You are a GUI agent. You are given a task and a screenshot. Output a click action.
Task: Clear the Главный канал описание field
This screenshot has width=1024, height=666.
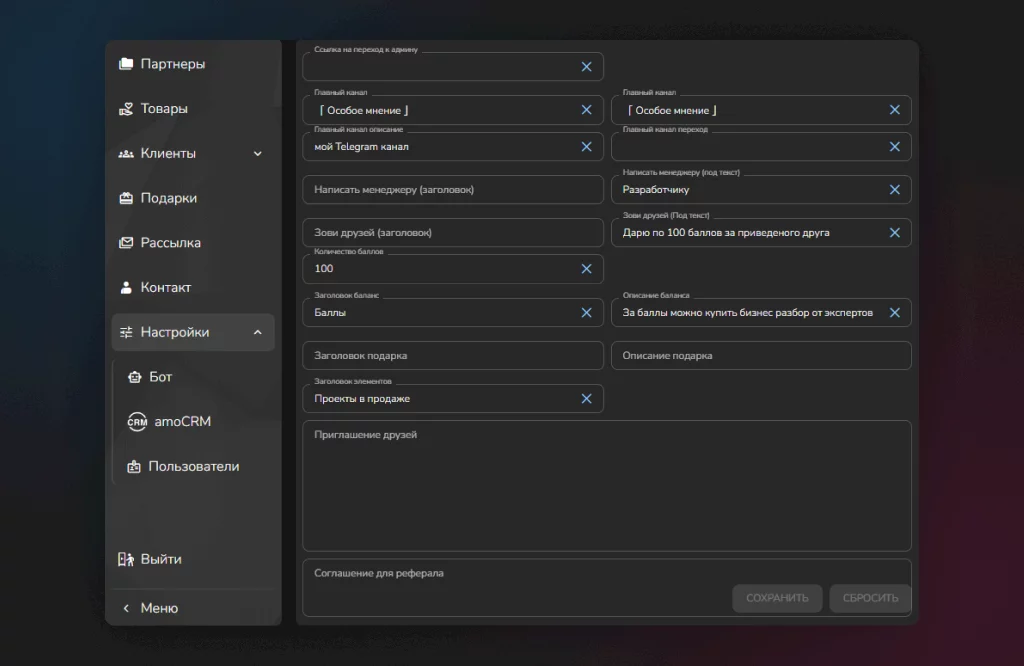point(586,147)
